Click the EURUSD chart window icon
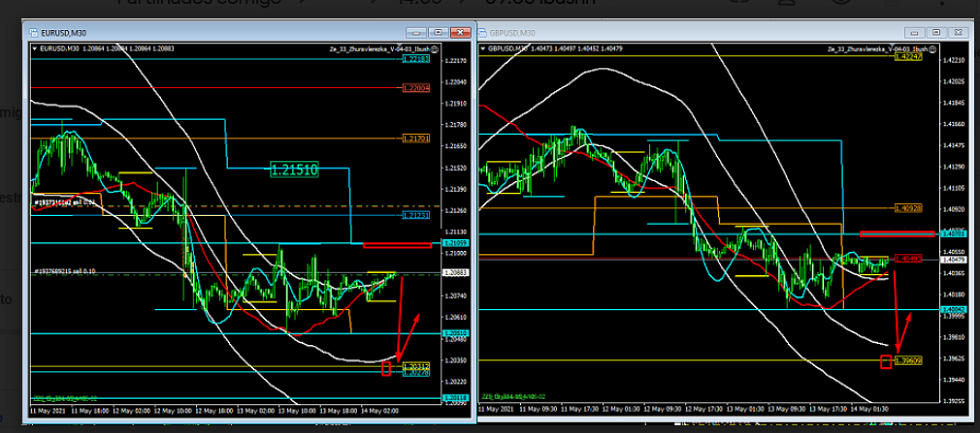The height and width of the screenshot is (433, 980). (36, 33)
